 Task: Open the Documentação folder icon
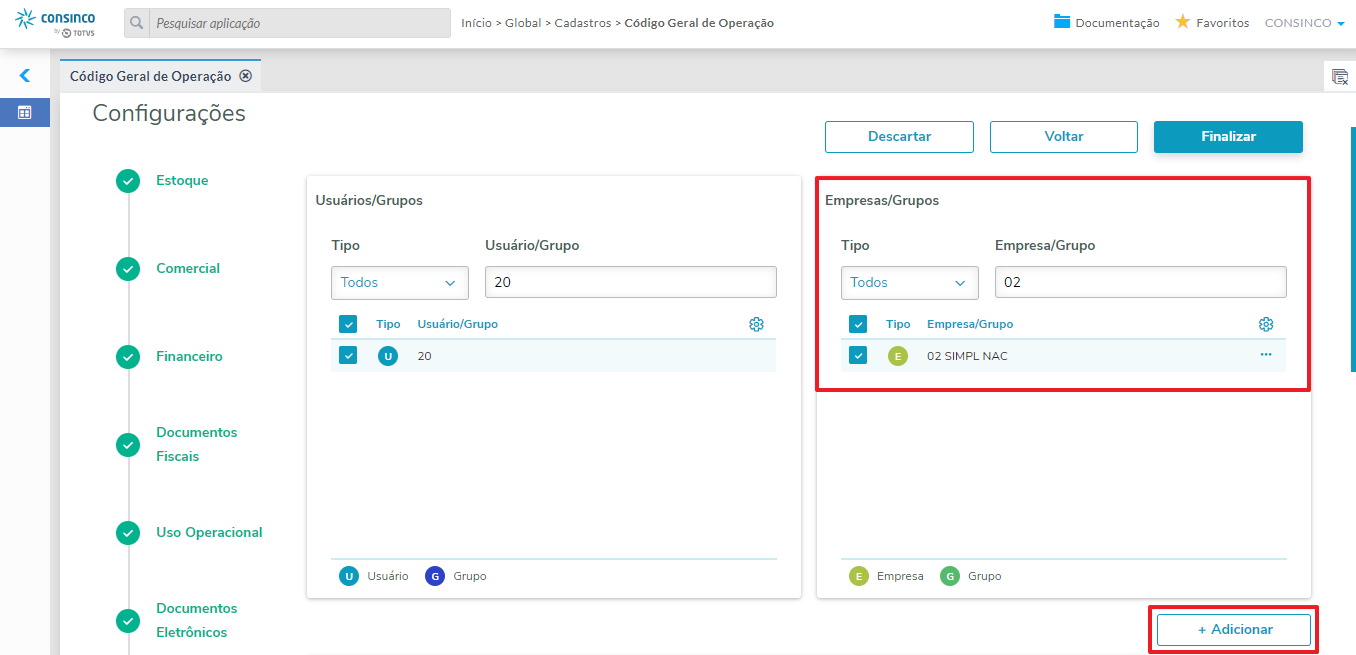[1063, 22]
